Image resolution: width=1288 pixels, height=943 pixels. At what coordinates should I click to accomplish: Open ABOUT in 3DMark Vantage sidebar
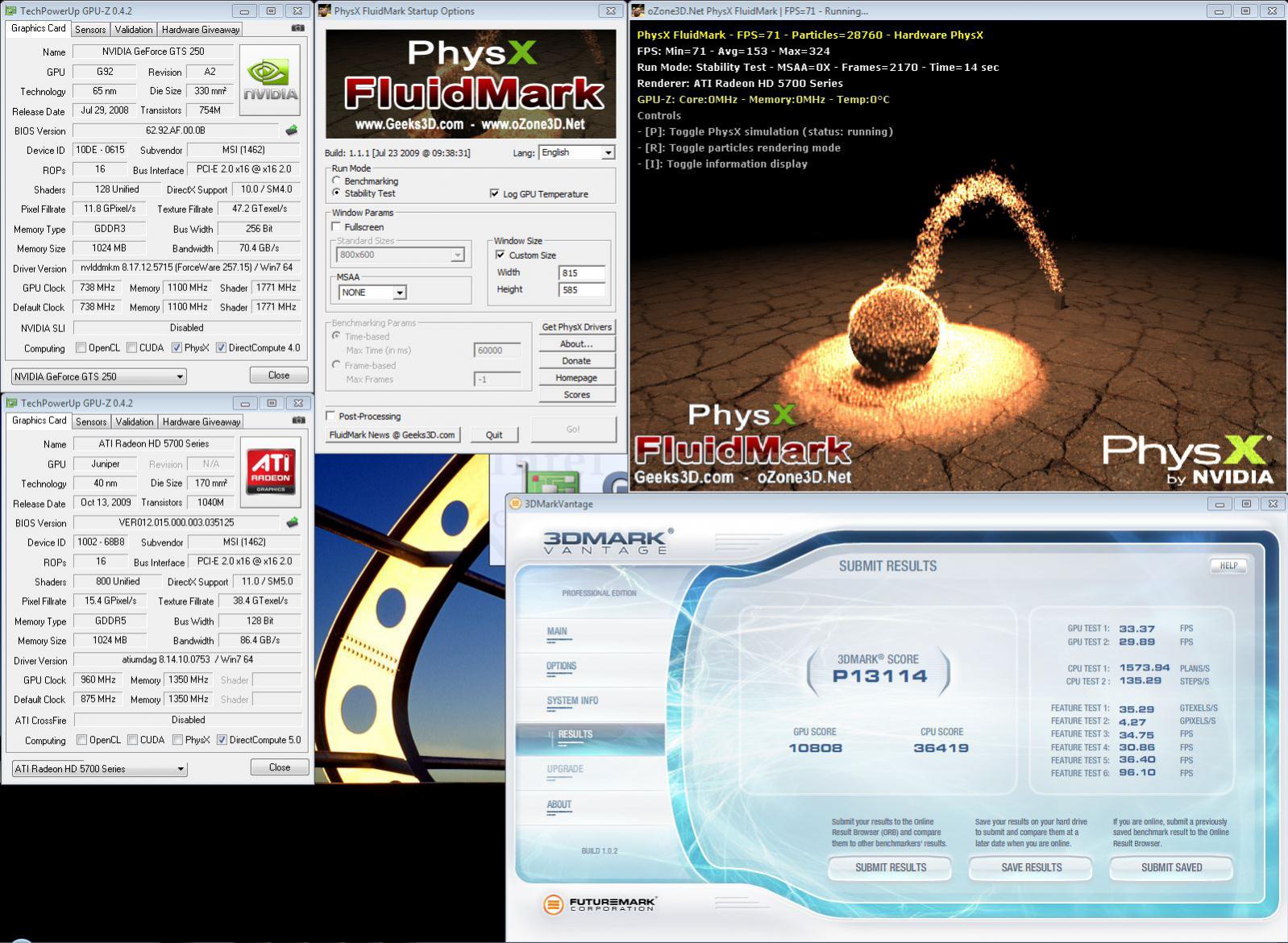(x=559, y=805)
